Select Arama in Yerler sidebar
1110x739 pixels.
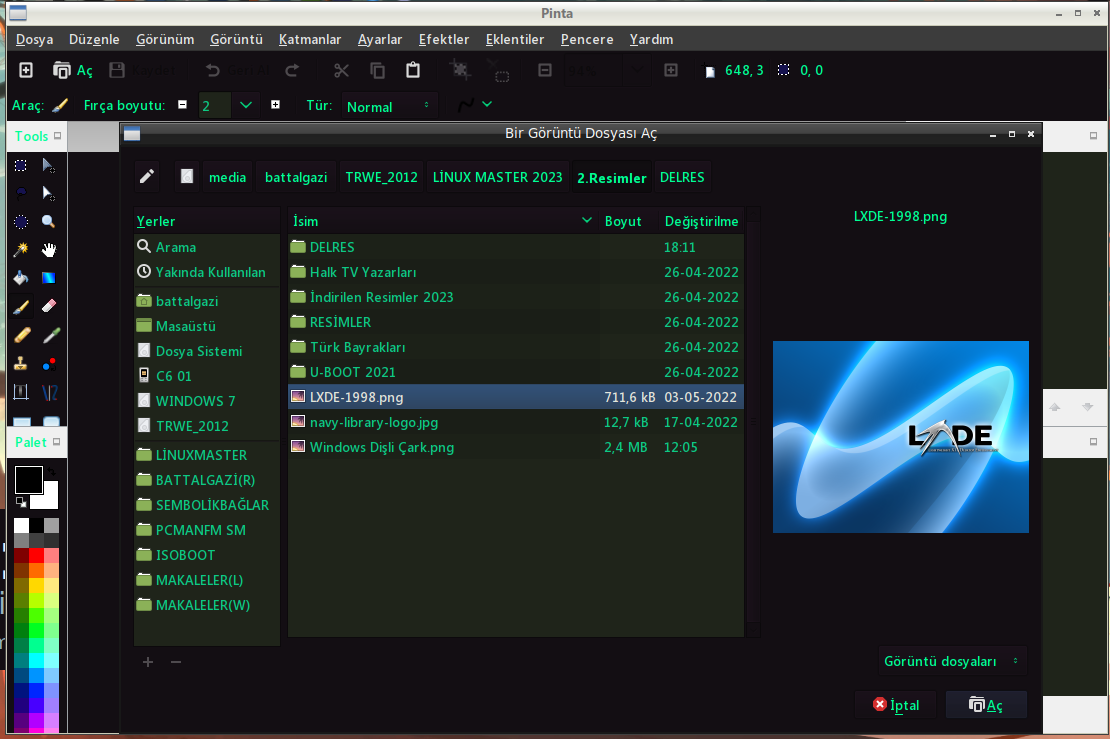point(207,247)
